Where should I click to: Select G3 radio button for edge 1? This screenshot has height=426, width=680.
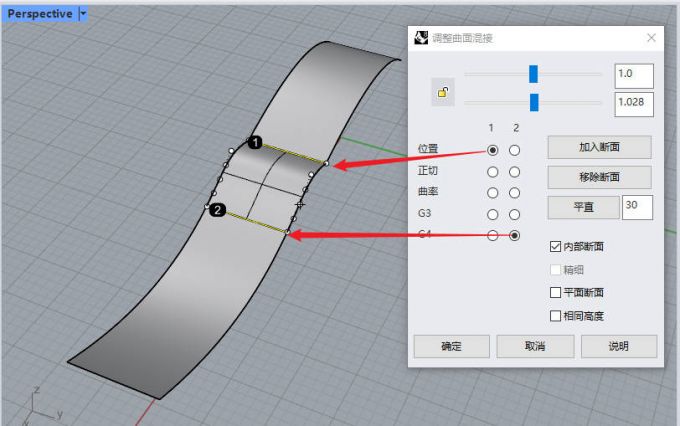tap(492, 214)
